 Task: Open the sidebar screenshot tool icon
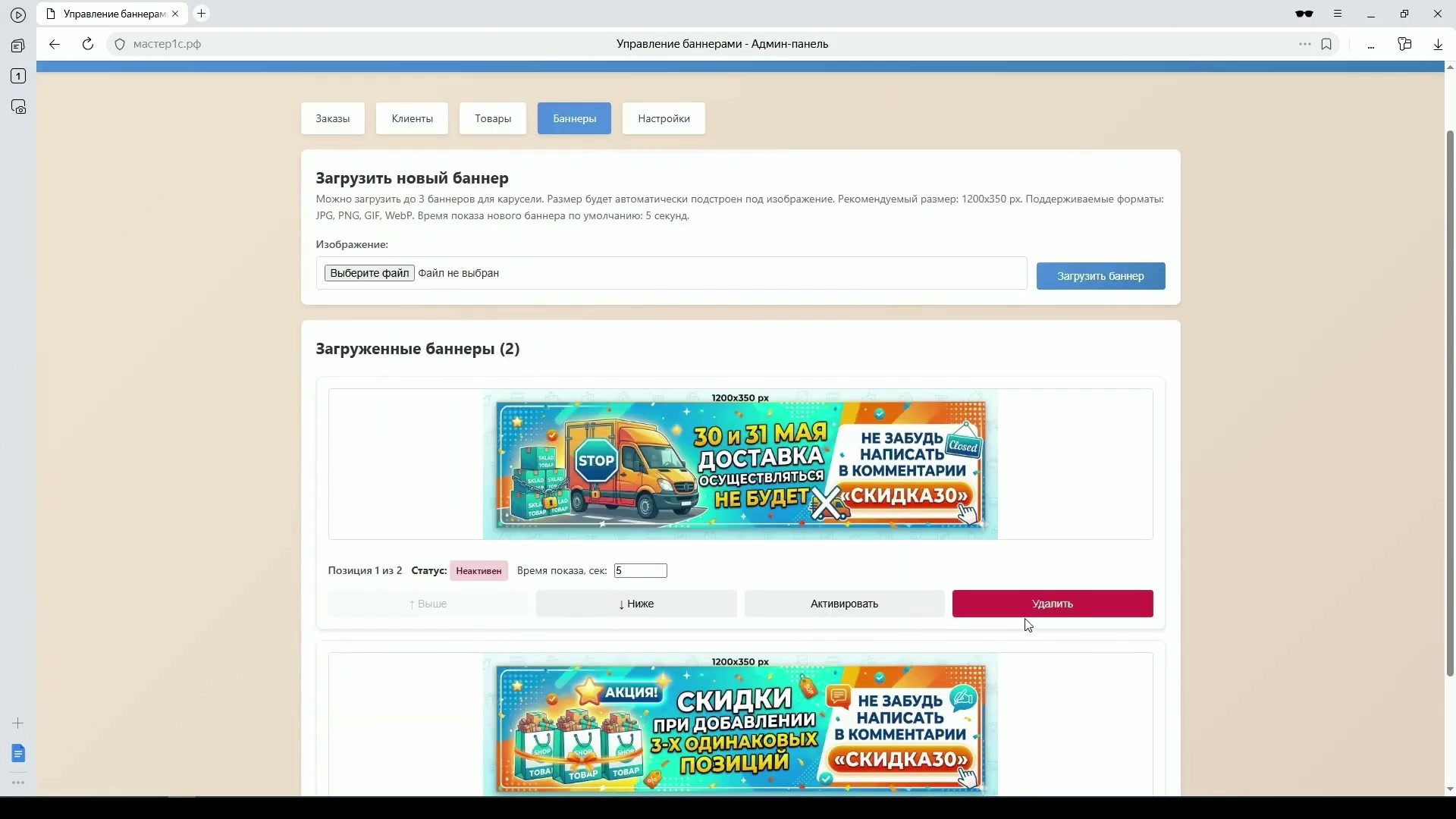18,107
